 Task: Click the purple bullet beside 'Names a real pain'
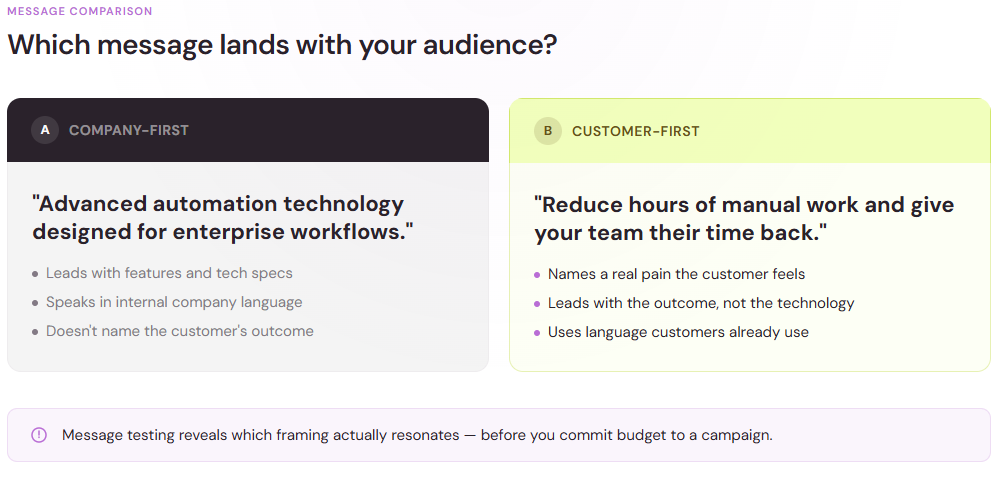(x=537, y=275)
